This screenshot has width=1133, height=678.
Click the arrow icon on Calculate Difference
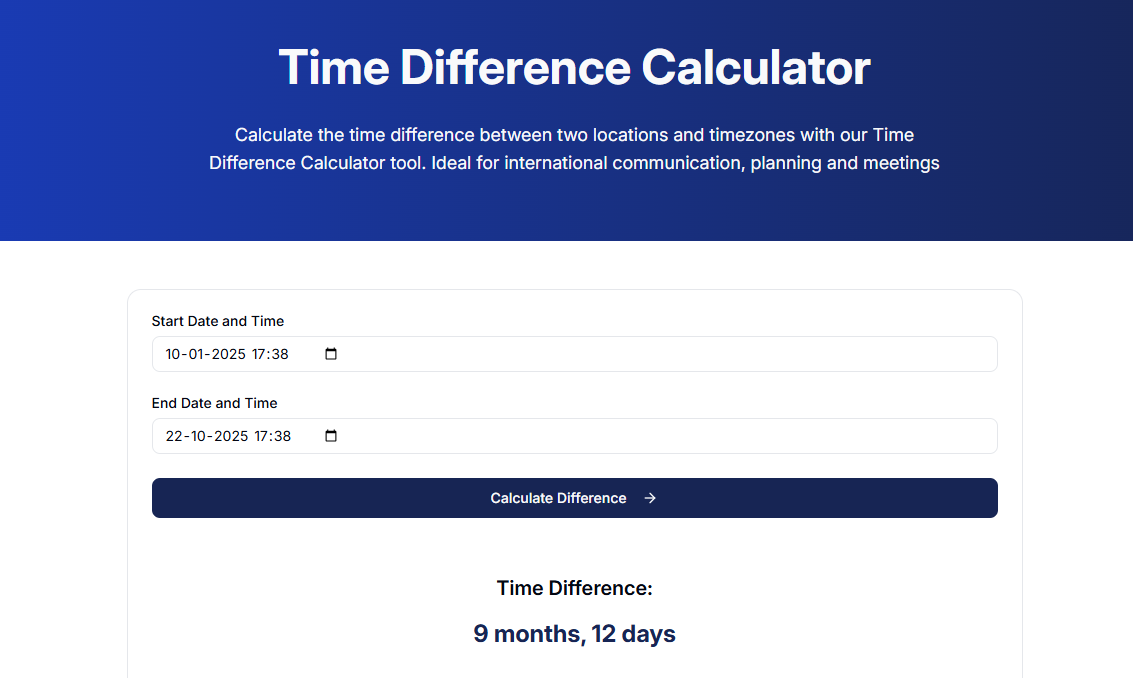(650, 498)
